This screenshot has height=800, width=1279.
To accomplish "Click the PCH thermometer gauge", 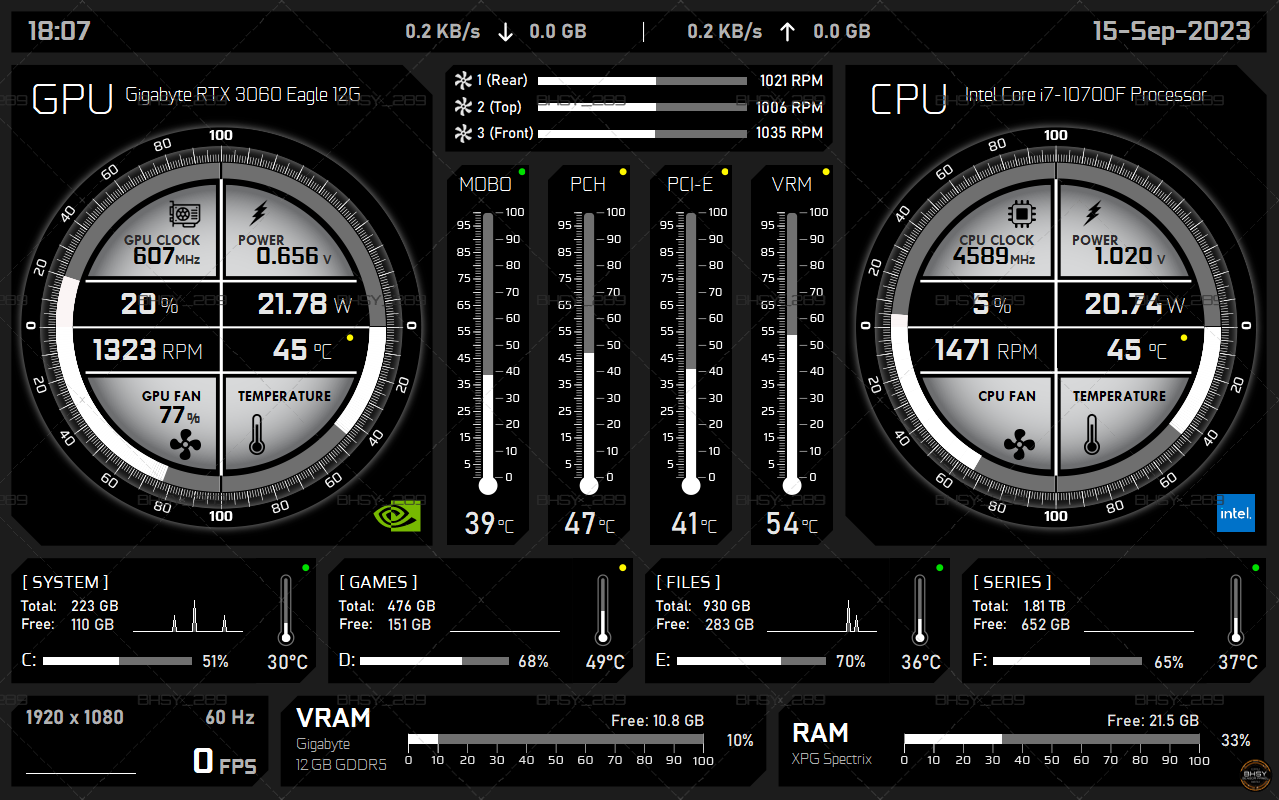I will tap(589, 353).
